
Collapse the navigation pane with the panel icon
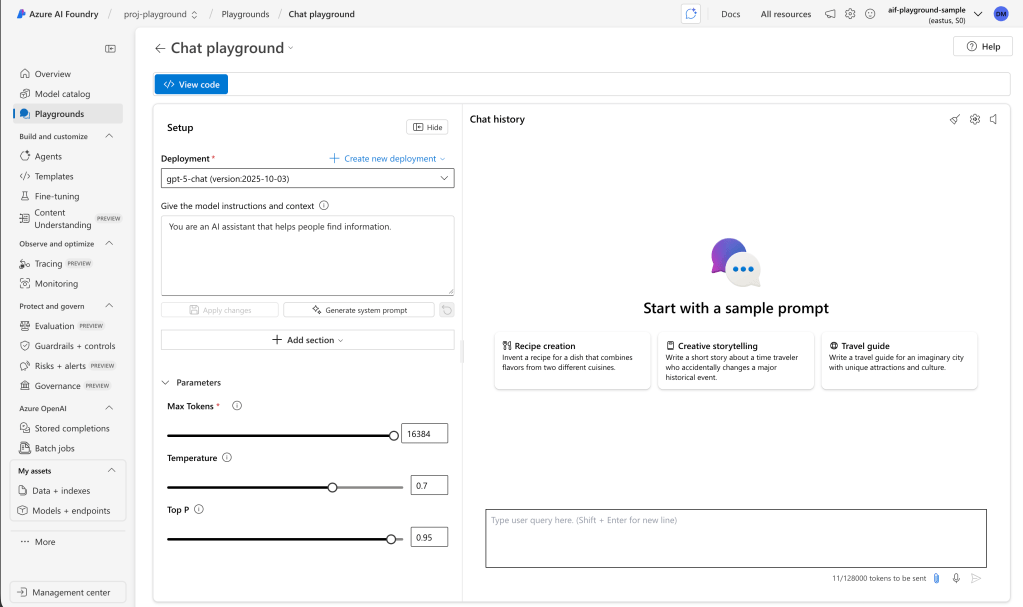111,48
